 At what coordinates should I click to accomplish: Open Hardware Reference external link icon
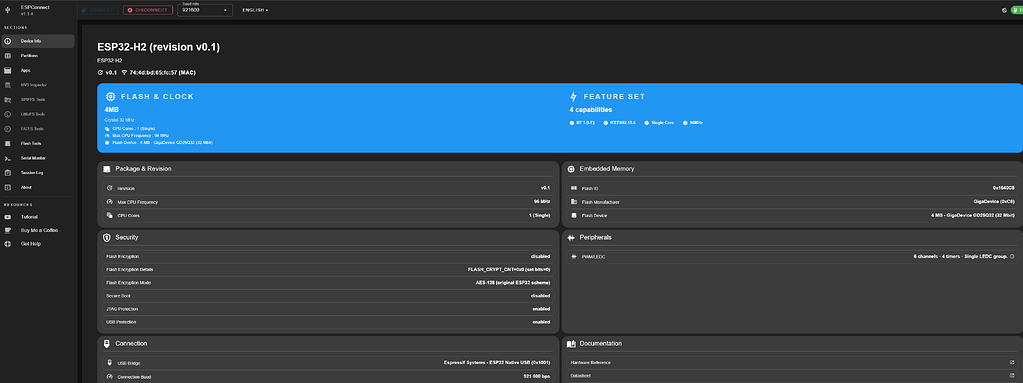pyautogui.click(x=1012, y=363)
